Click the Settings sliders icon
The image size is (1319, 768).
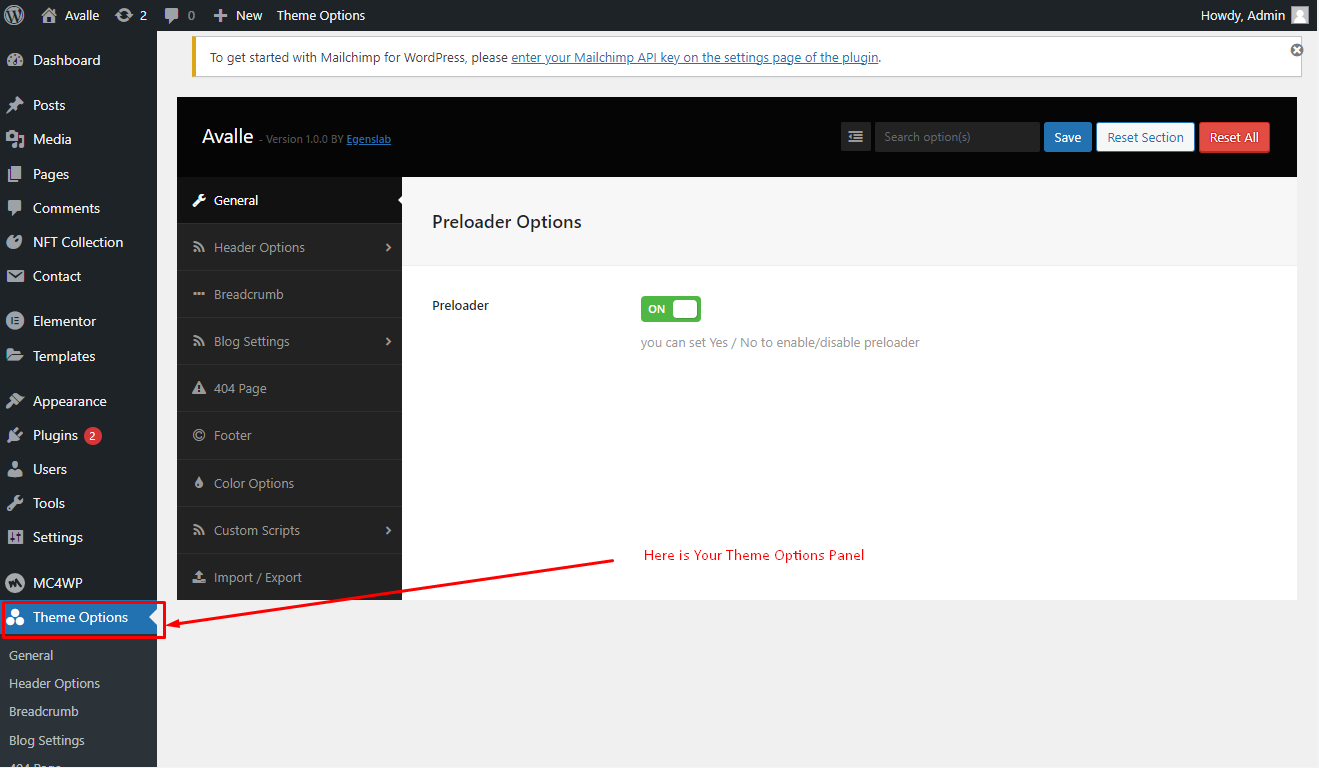(15, 537)
